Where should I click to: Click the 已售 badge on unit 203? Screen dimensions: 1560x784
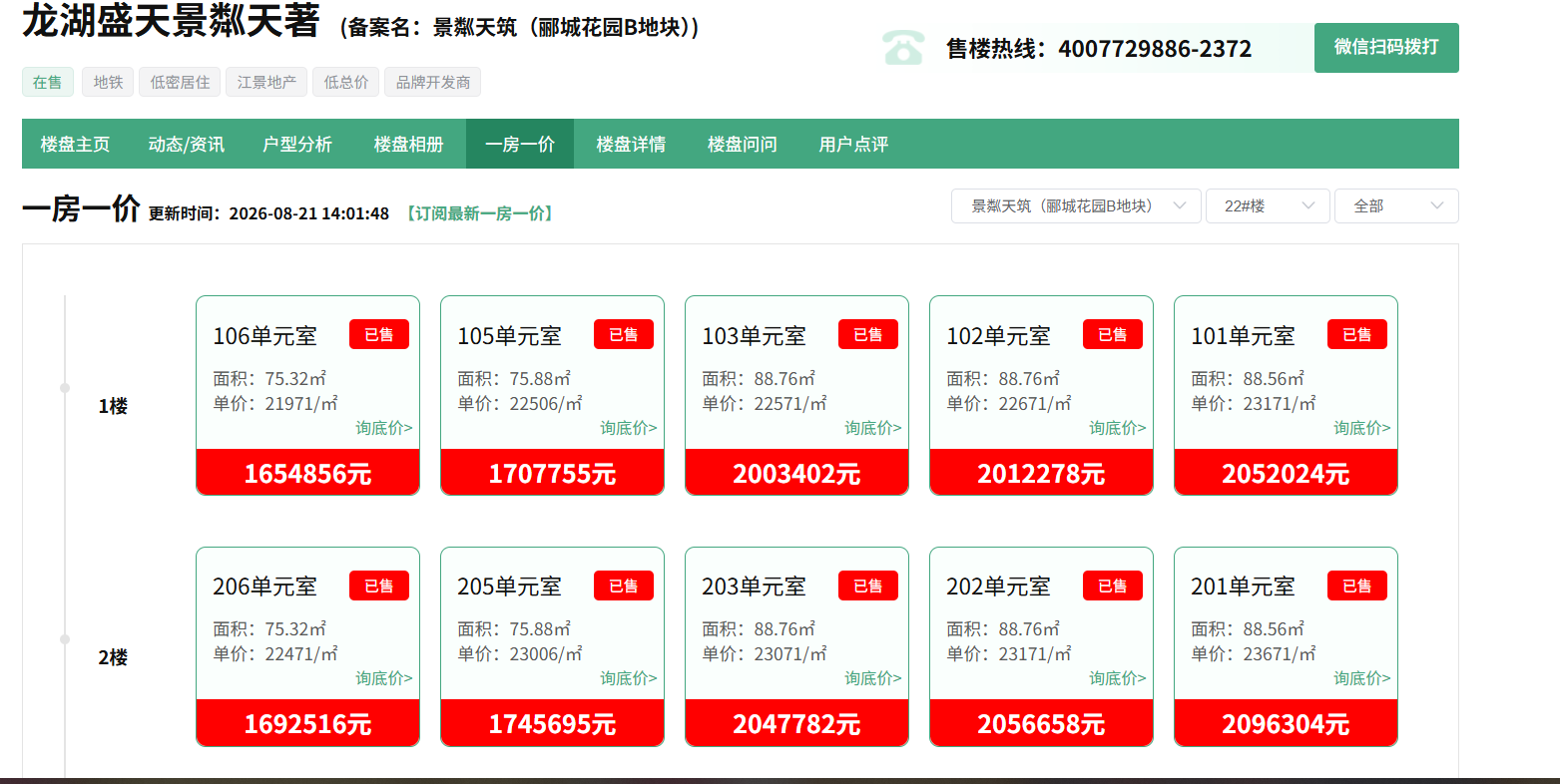point(868,586)
